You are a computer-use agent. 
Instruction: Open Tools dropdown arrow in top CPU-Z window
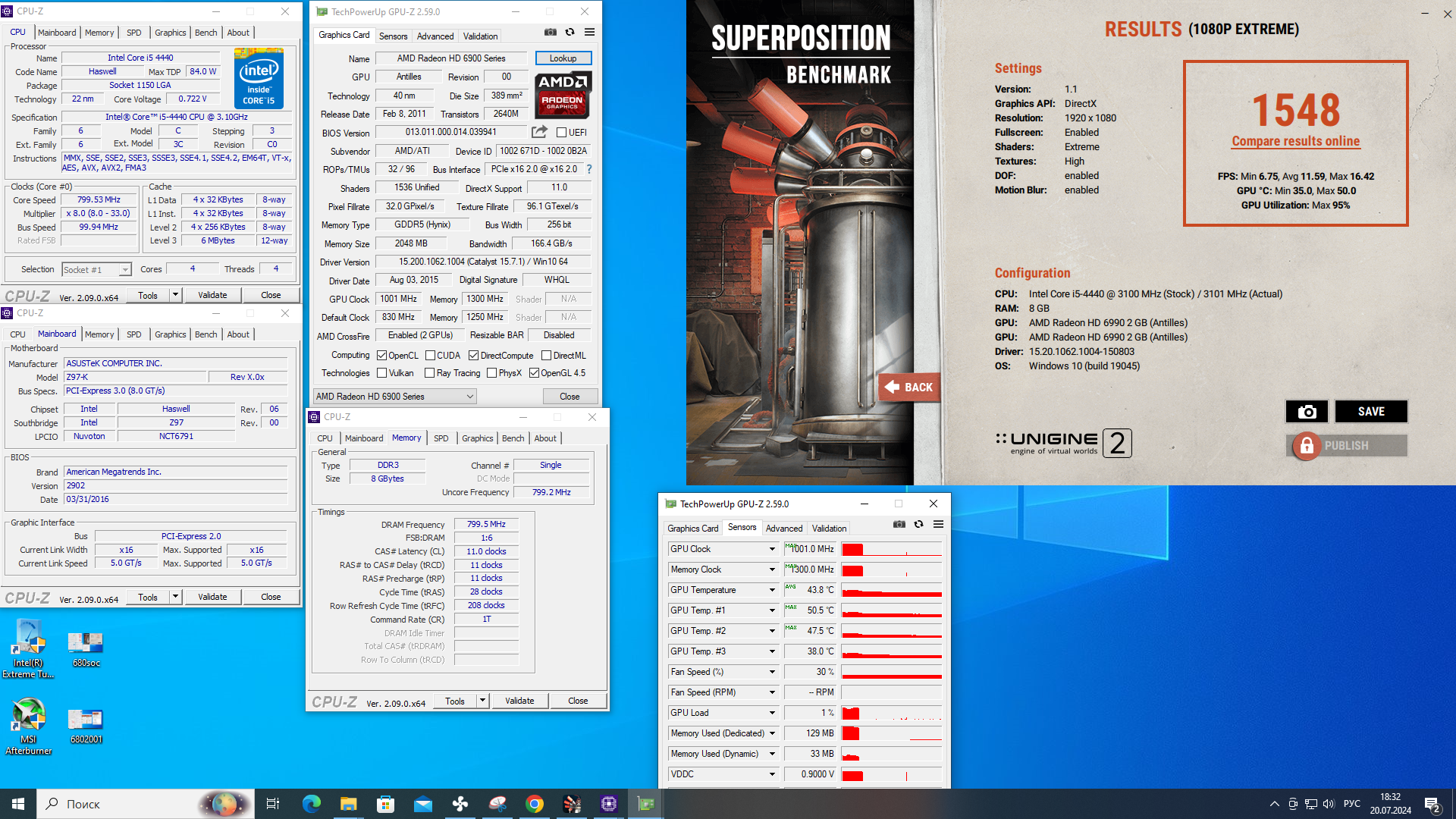(175, 295)
